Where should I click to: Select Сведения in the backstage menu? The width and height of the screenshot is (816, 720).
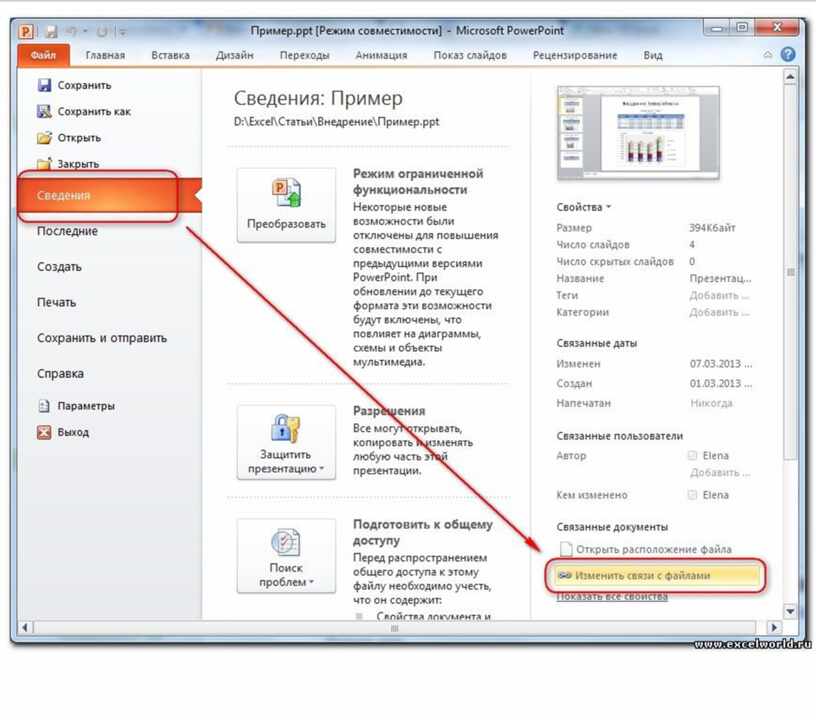tap(109, 195)
